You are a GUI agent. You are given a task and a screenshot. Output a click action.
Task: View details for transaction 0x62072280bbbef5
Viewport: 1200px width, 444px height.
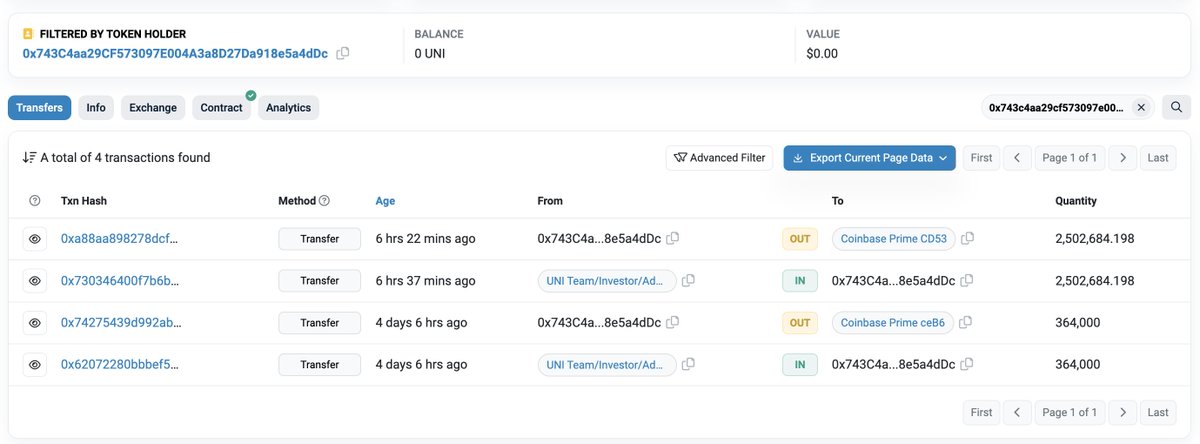(35, 365)
